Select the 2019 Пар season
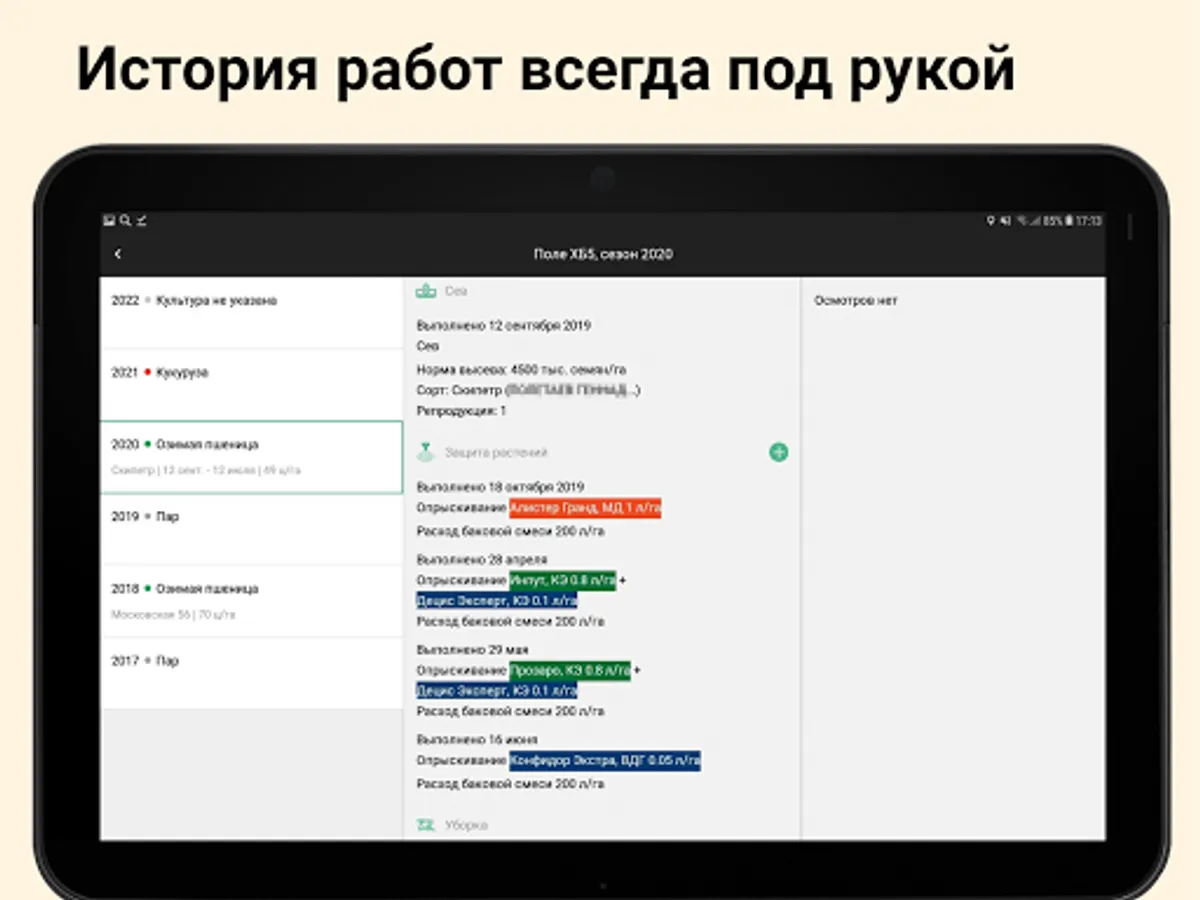 [x=251, y=529]
